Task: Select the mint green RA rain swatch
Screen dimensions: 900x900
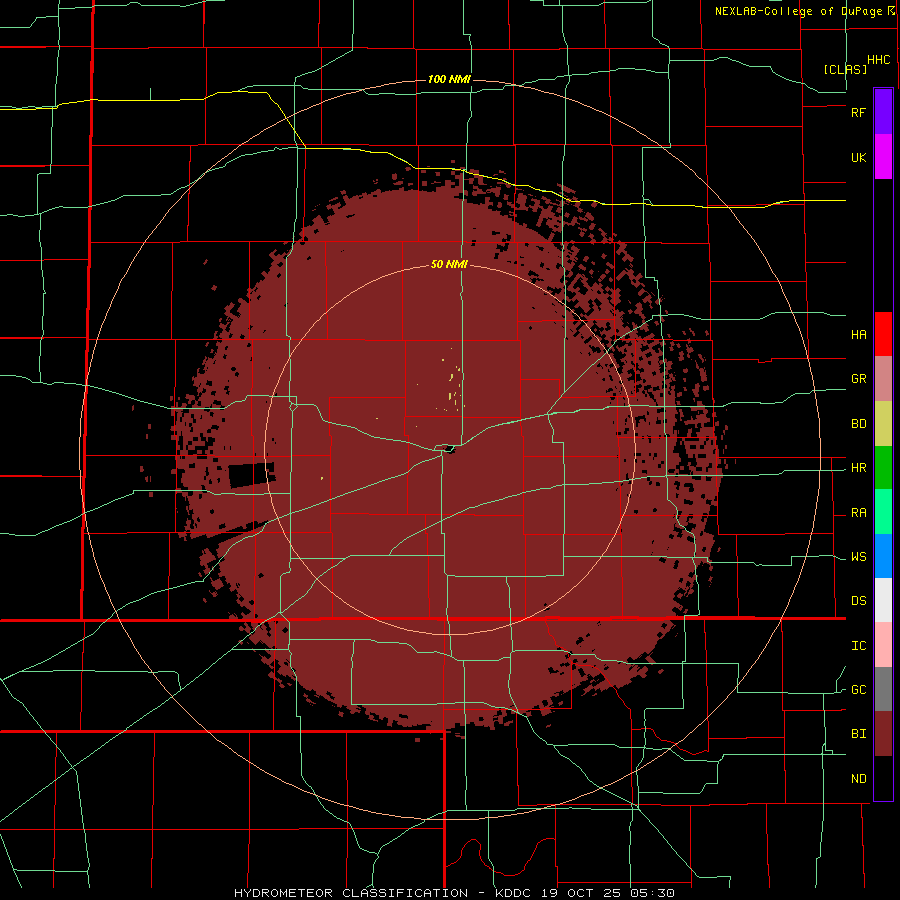Action: (x=883, y=512)
